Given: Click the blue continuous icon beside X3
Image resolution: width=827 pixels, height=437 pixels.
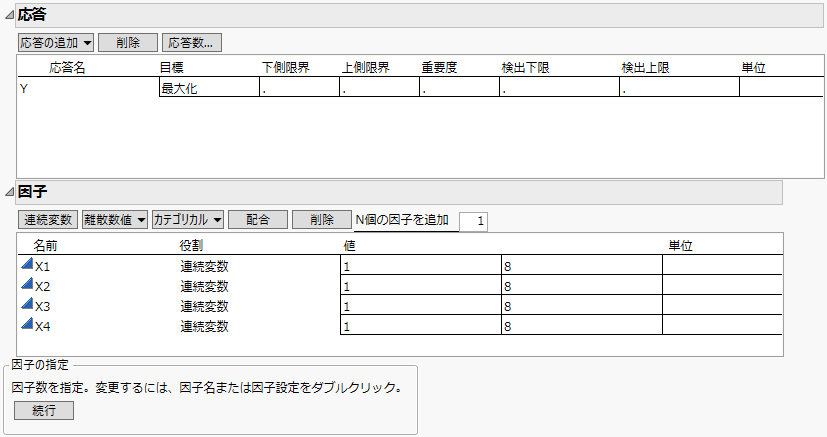Looking at the screenshot, I should (27, 304).
